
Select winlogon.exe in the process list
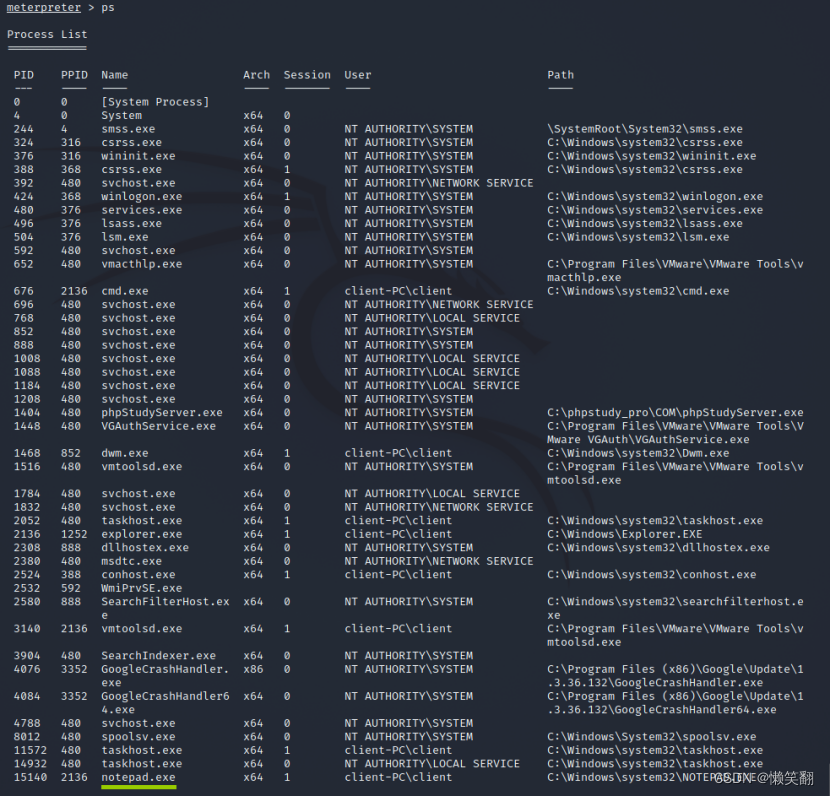coord(142,196)
